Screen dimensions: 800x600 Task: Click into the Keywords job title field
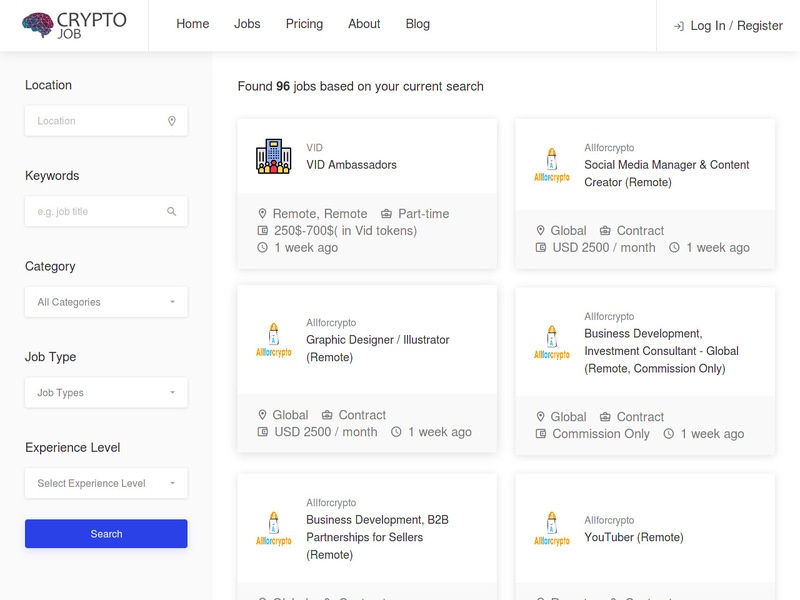[x=97, y=212]
